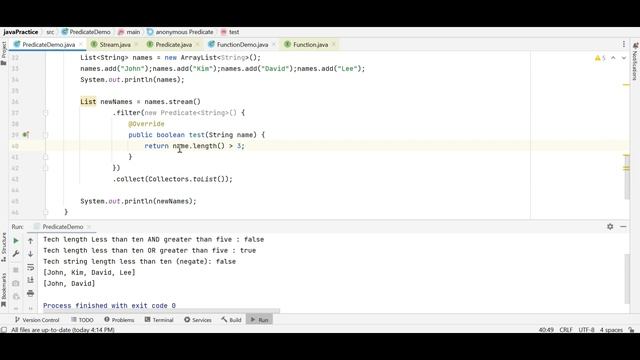Close the PredicateDemo.java tab
The width and height of the screenshot is (640, 360).
81,44
